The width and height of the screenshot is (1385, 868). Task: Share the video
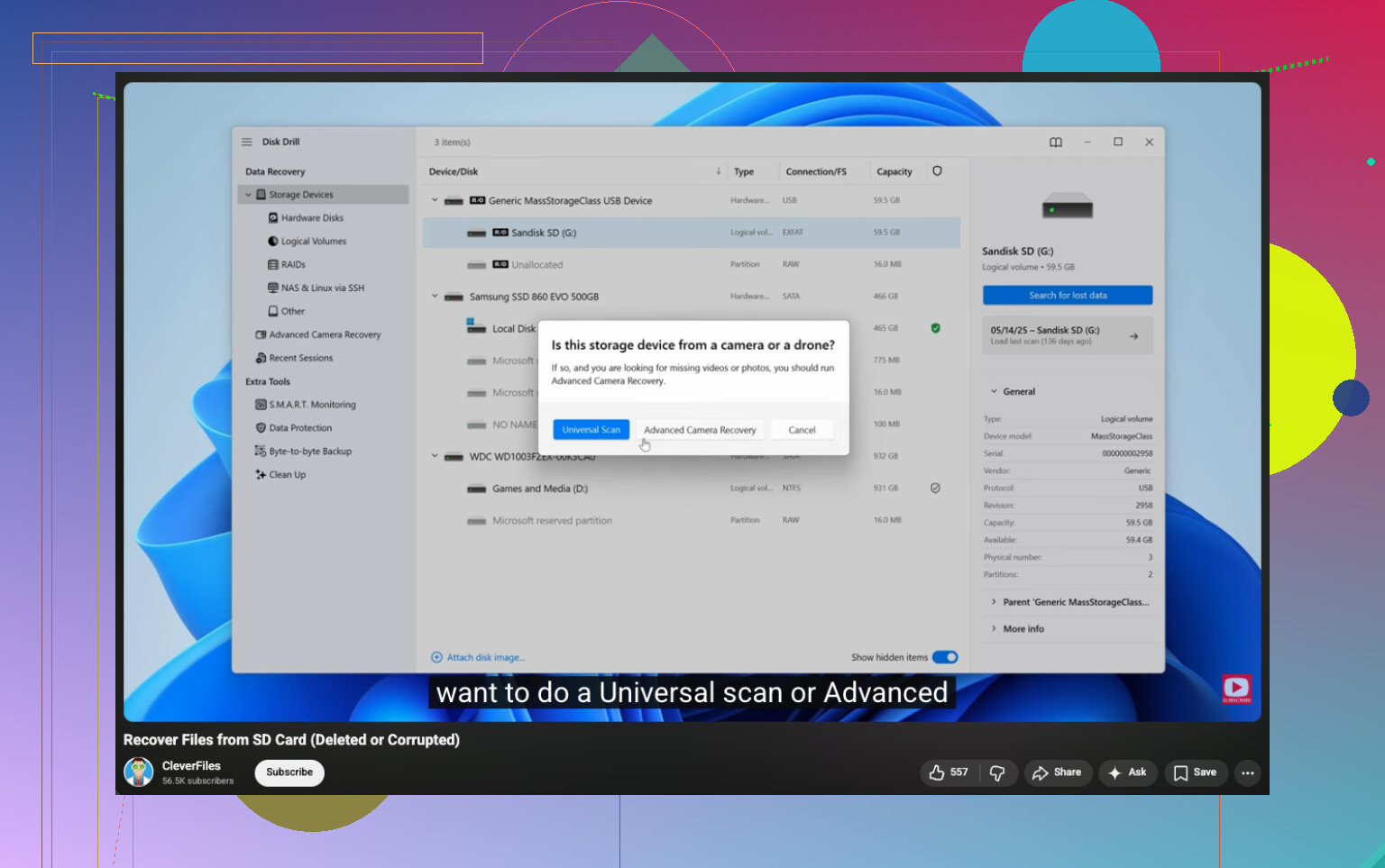tap(1058, 772)
